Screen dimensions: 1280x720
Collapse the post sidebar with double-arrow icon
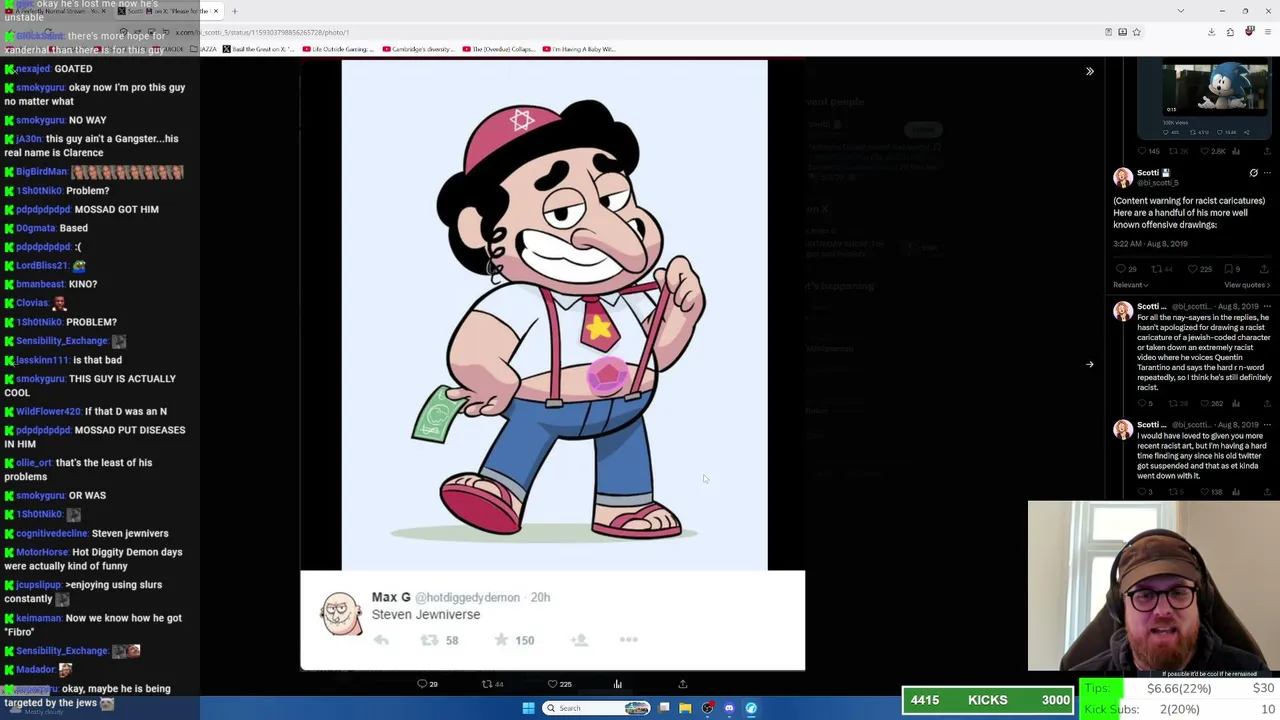(1090, 71)
